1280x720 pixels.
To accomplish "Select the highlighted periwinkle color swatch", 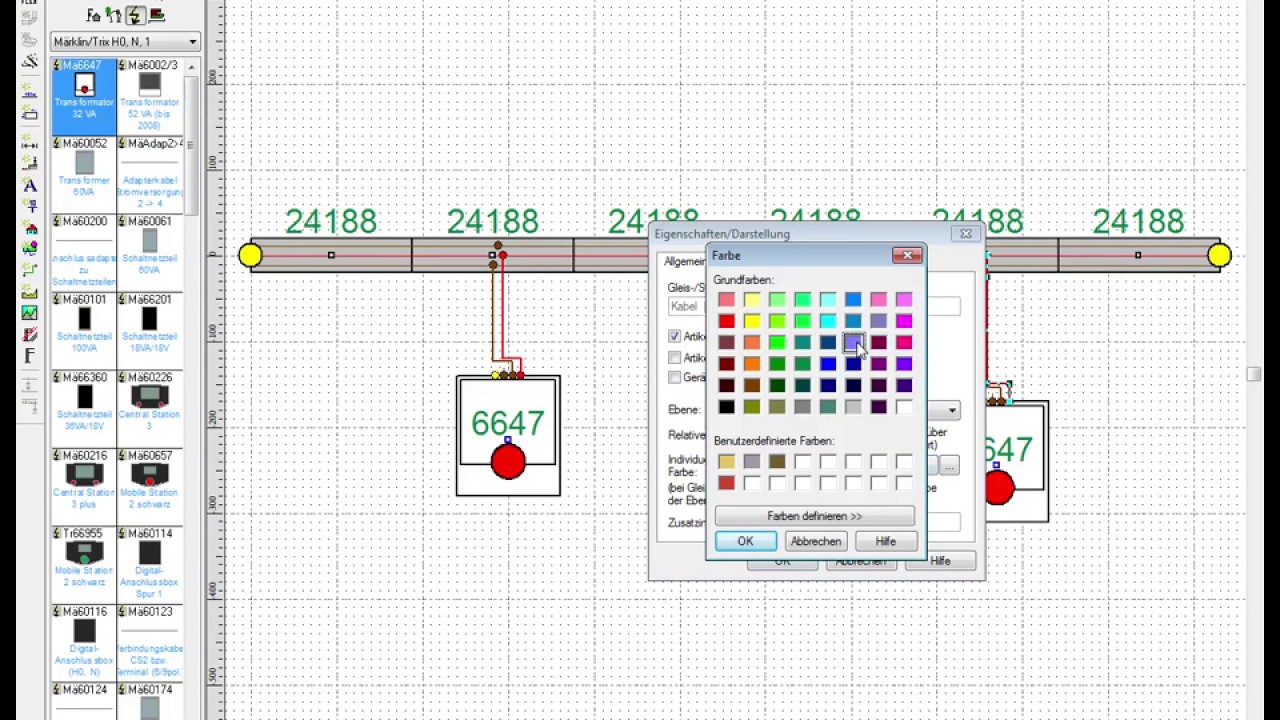I will (x=853, y=343).
